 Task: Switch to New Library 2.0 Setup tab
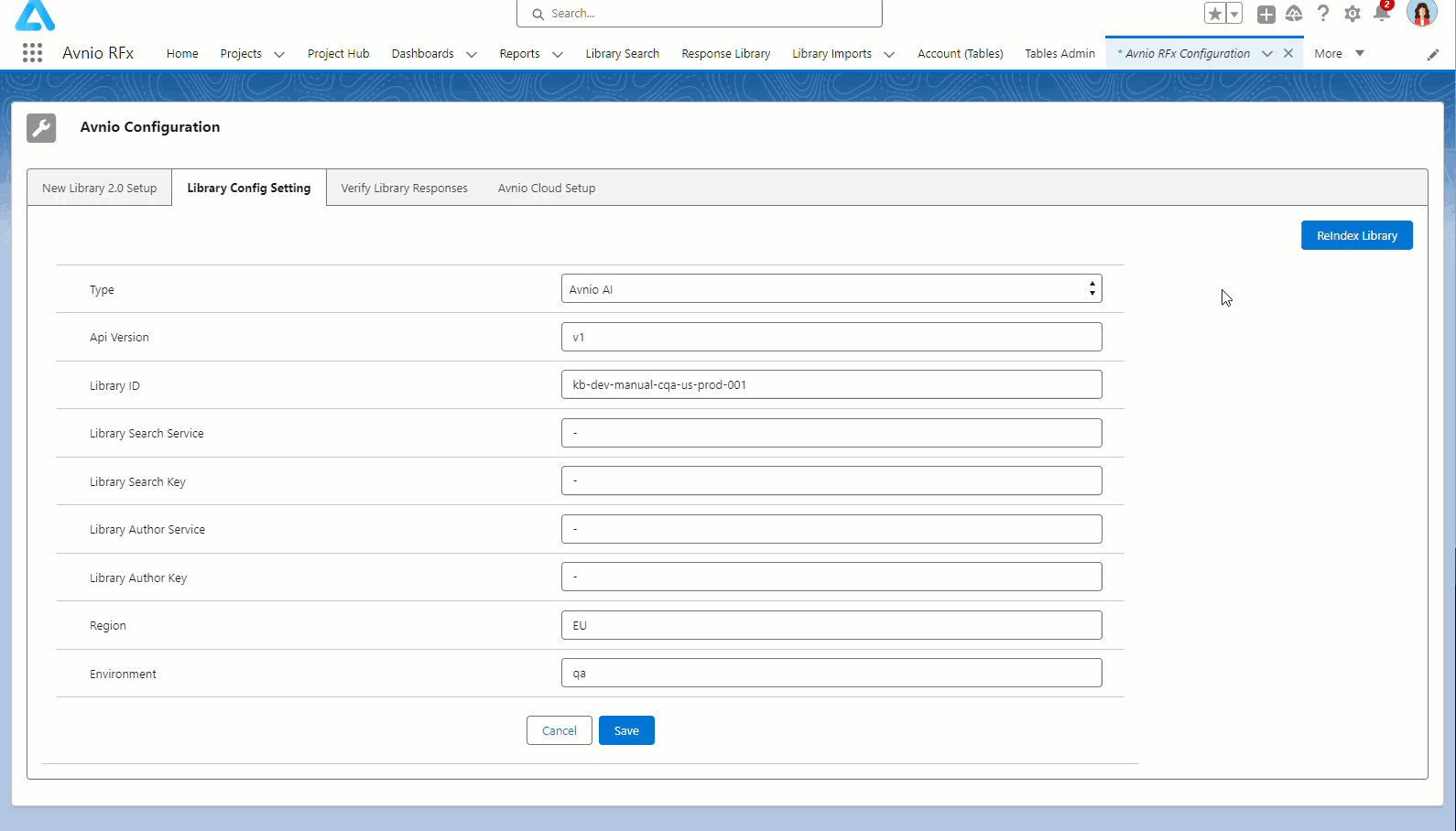pyautogui.click(x=99, y=188)
